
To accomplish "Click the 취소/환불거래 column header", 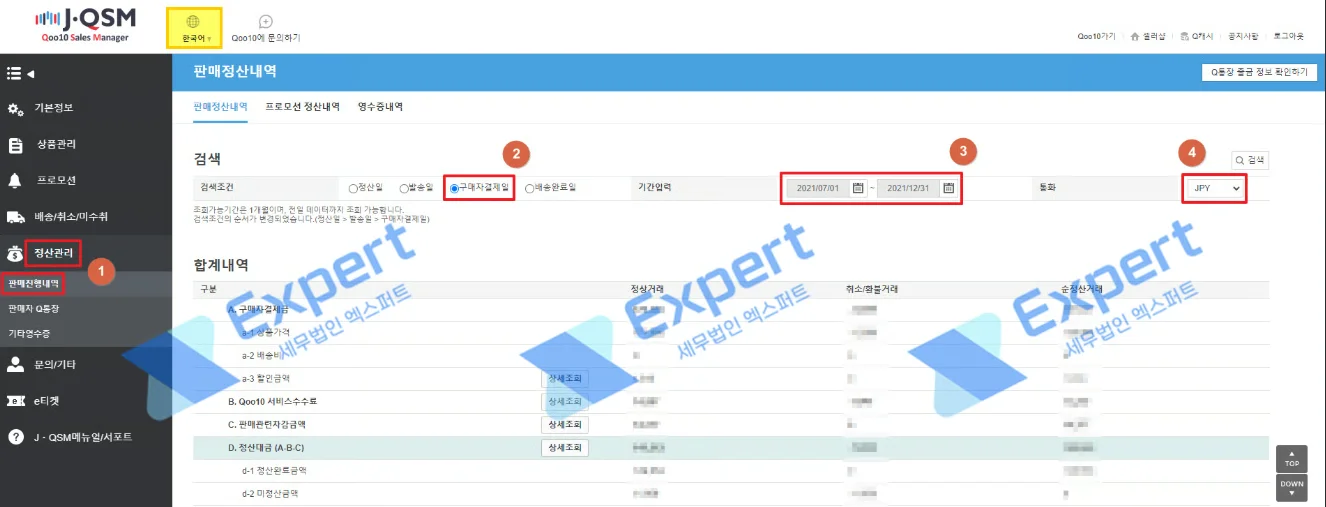I will point(870,289).
